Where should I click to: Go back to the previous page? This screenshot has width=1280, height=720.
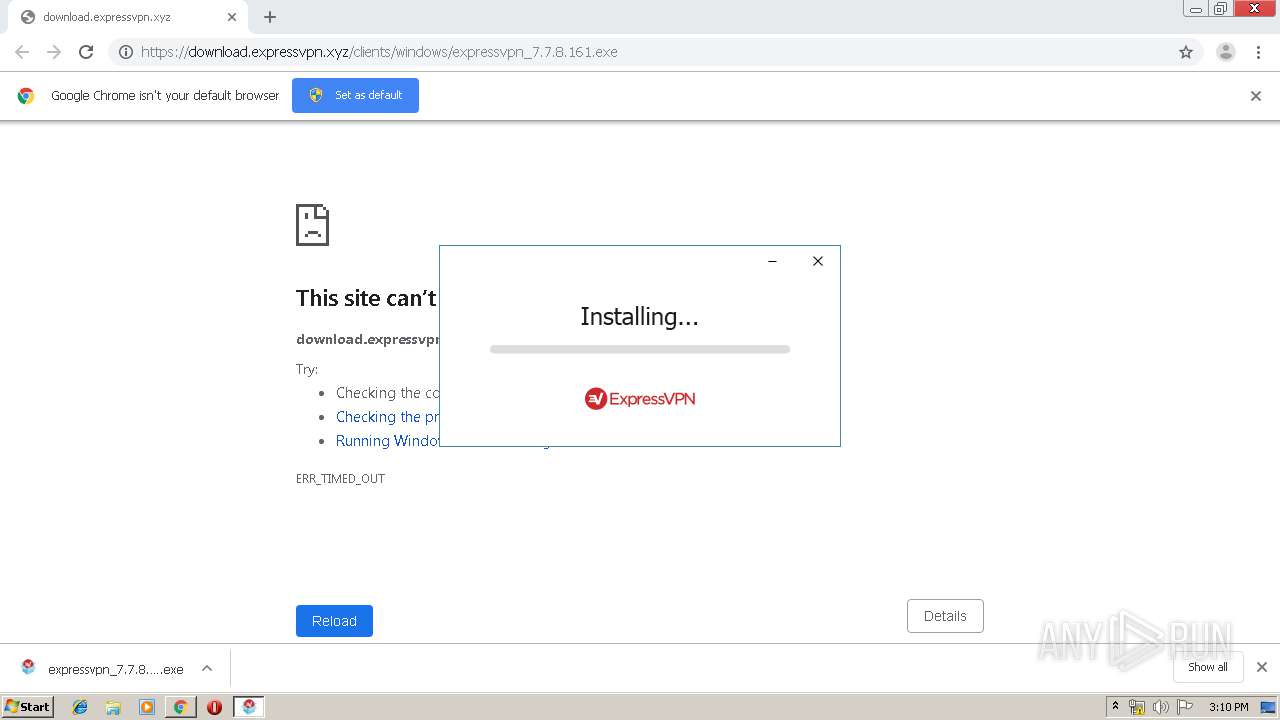(22, 52)
